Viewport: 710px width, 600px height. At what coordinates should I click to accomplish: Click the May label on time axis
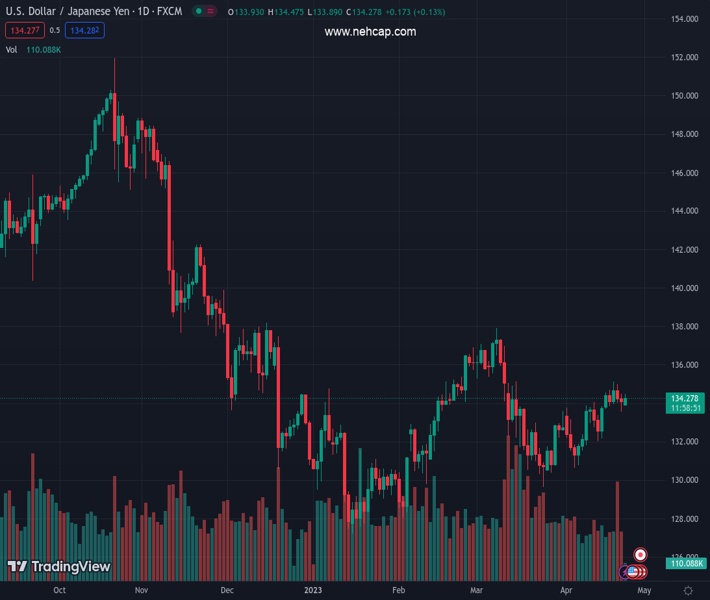[644, 590]
